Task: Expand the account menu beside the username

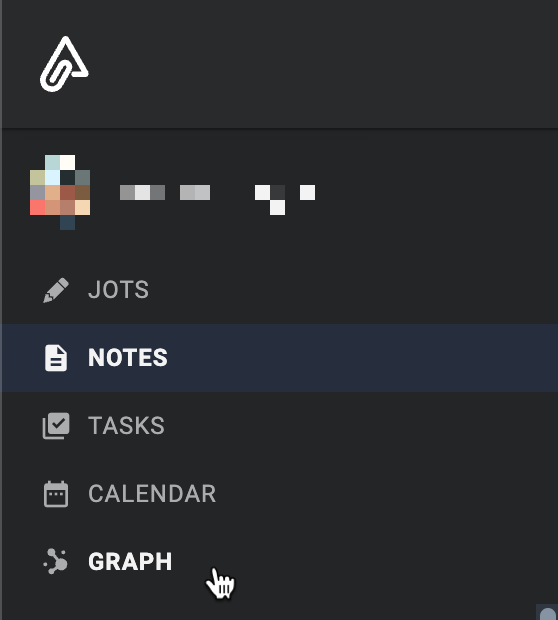Action: pos(270,200)
